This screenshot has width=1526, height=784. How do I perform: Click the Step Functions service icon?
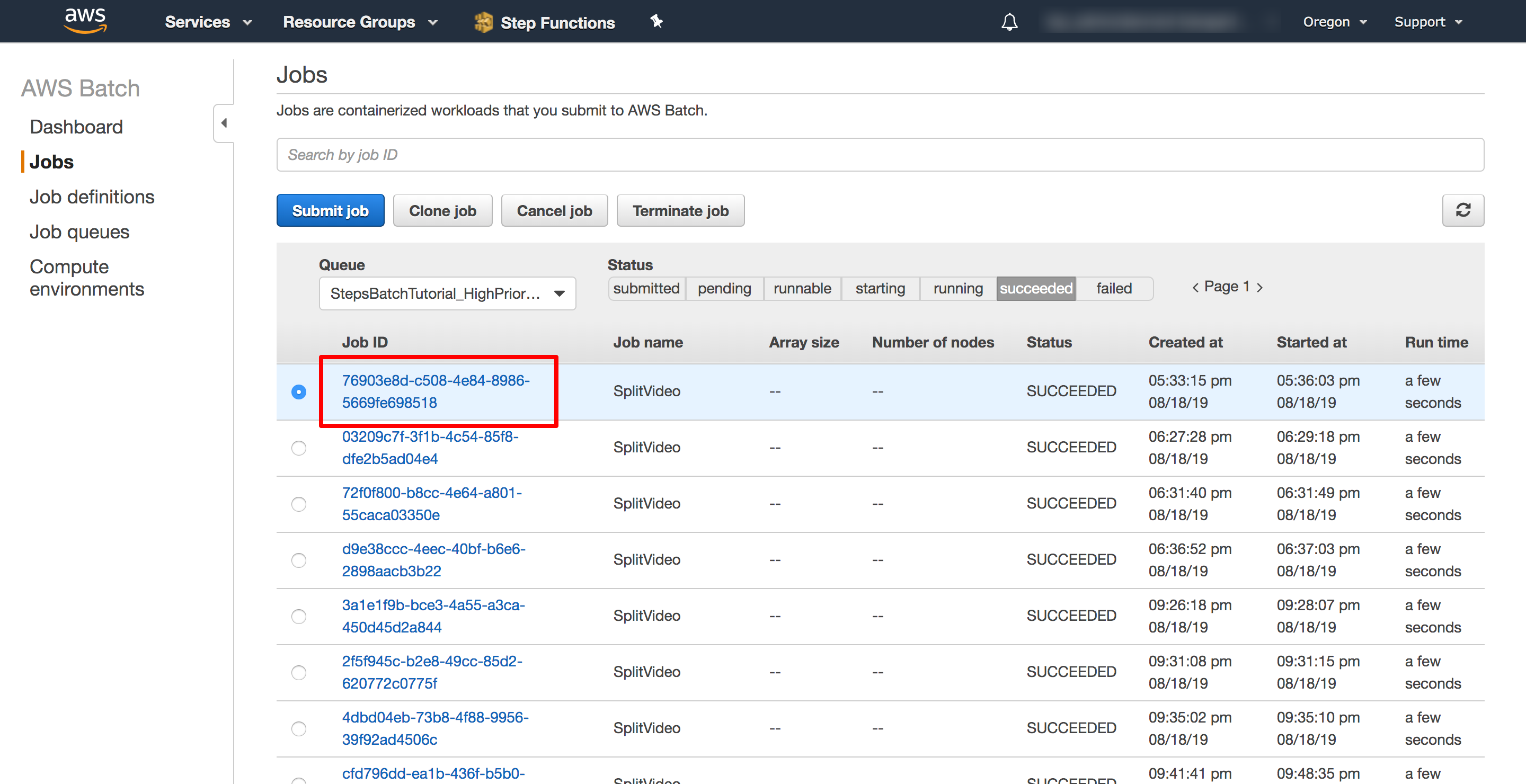[x=483, y=22]
